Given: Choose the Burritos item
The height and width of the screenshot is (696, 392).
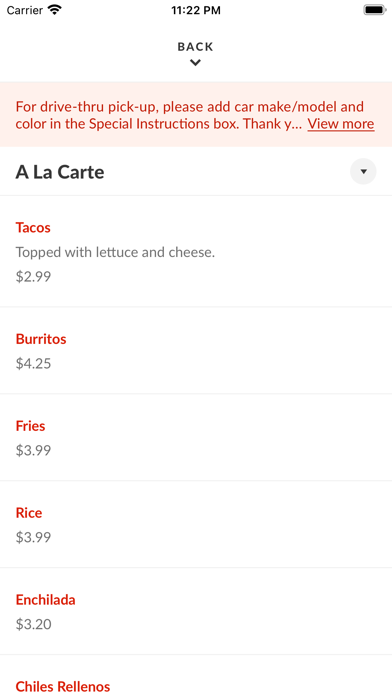Looking at the screenshot, I should tap(196, 350).
